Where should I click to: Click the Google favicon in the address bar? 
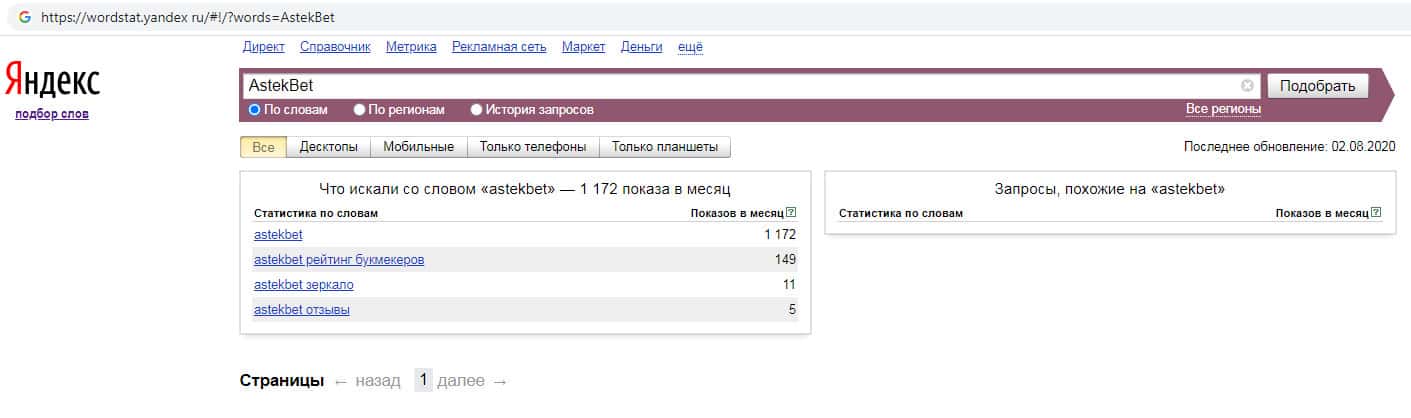coord(25,17)
